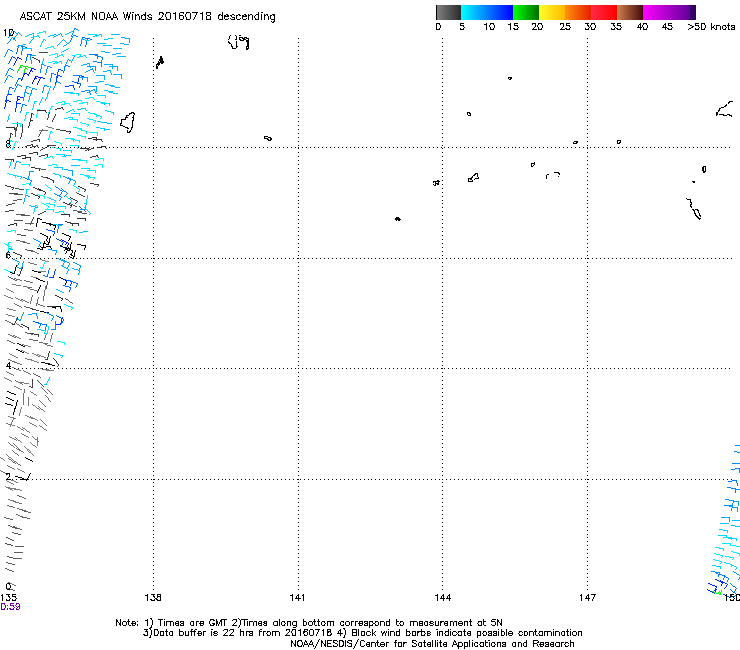Click the gray 0-5 knots color segment
The height and width of the screenshot is (650, 740).
click(448, 12)
